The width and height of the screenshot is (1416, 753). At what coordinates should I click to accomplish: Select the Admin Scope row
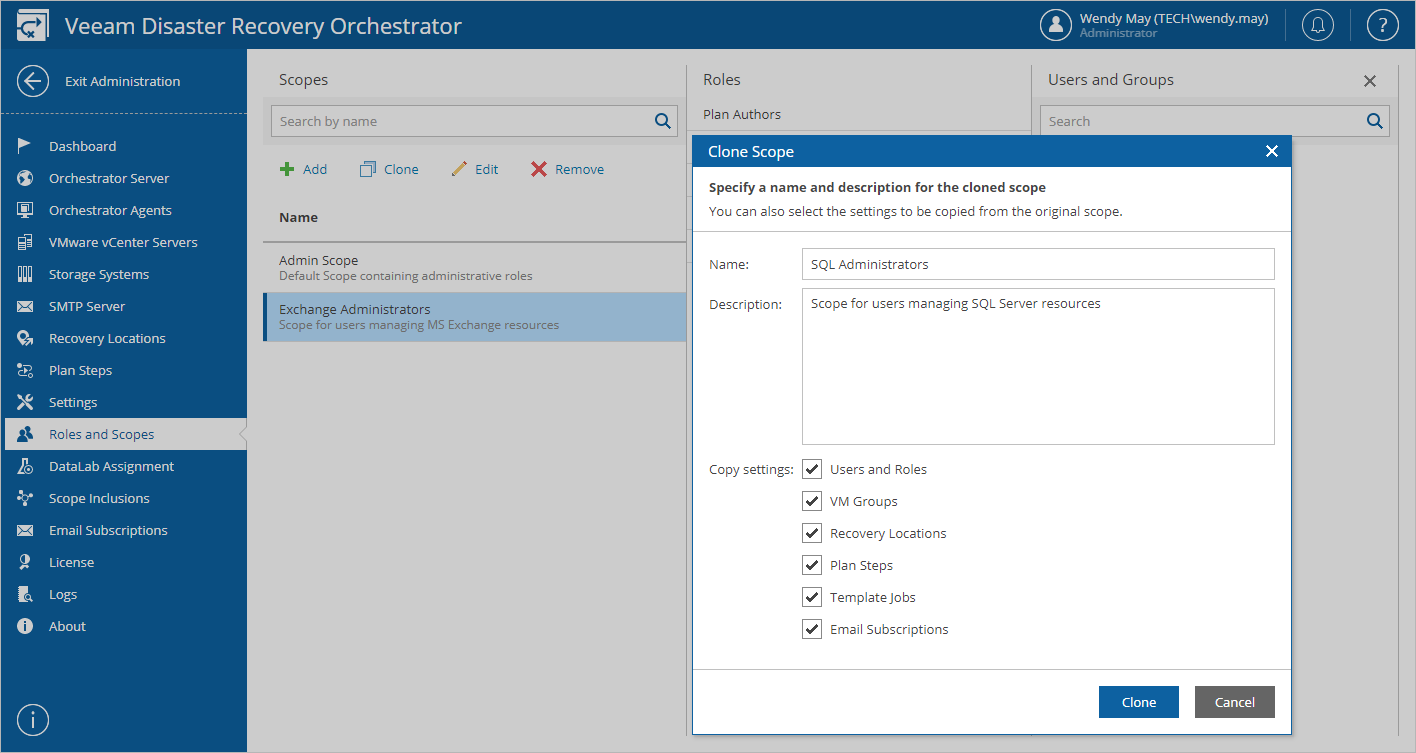(x=474, y=267)
